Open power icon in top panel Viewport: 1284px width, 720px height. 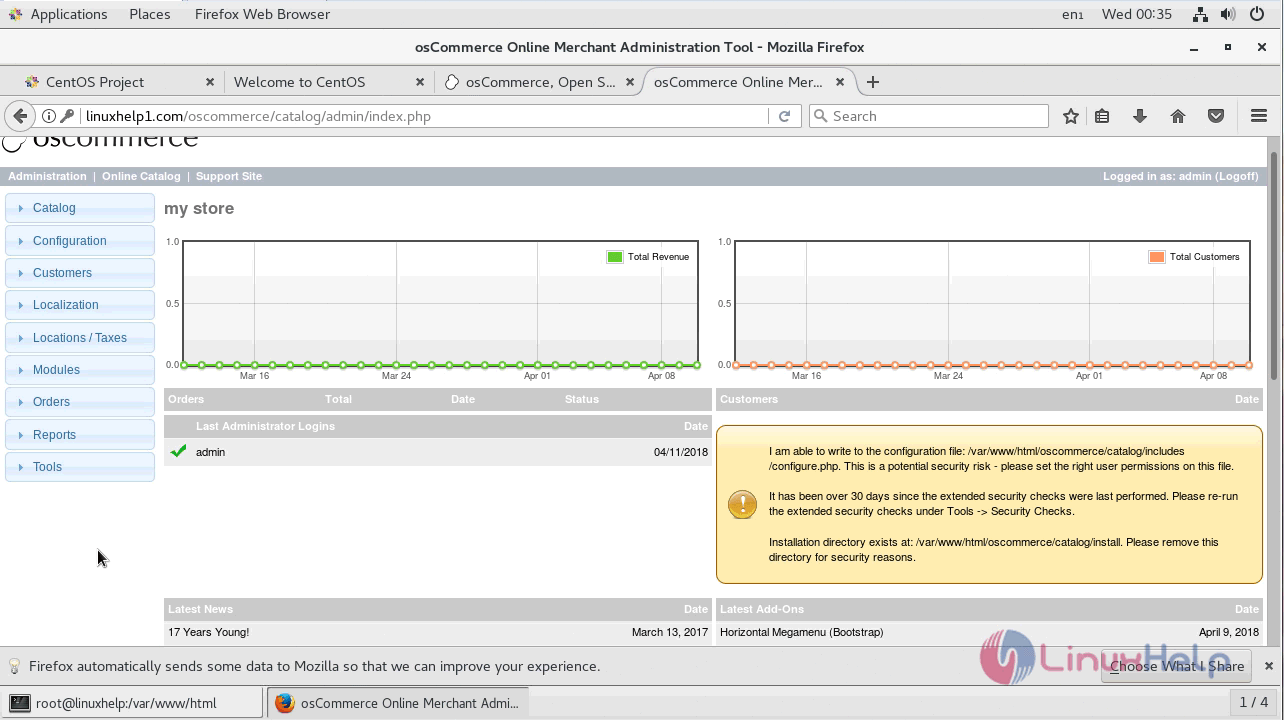[x=1257, y=14]
